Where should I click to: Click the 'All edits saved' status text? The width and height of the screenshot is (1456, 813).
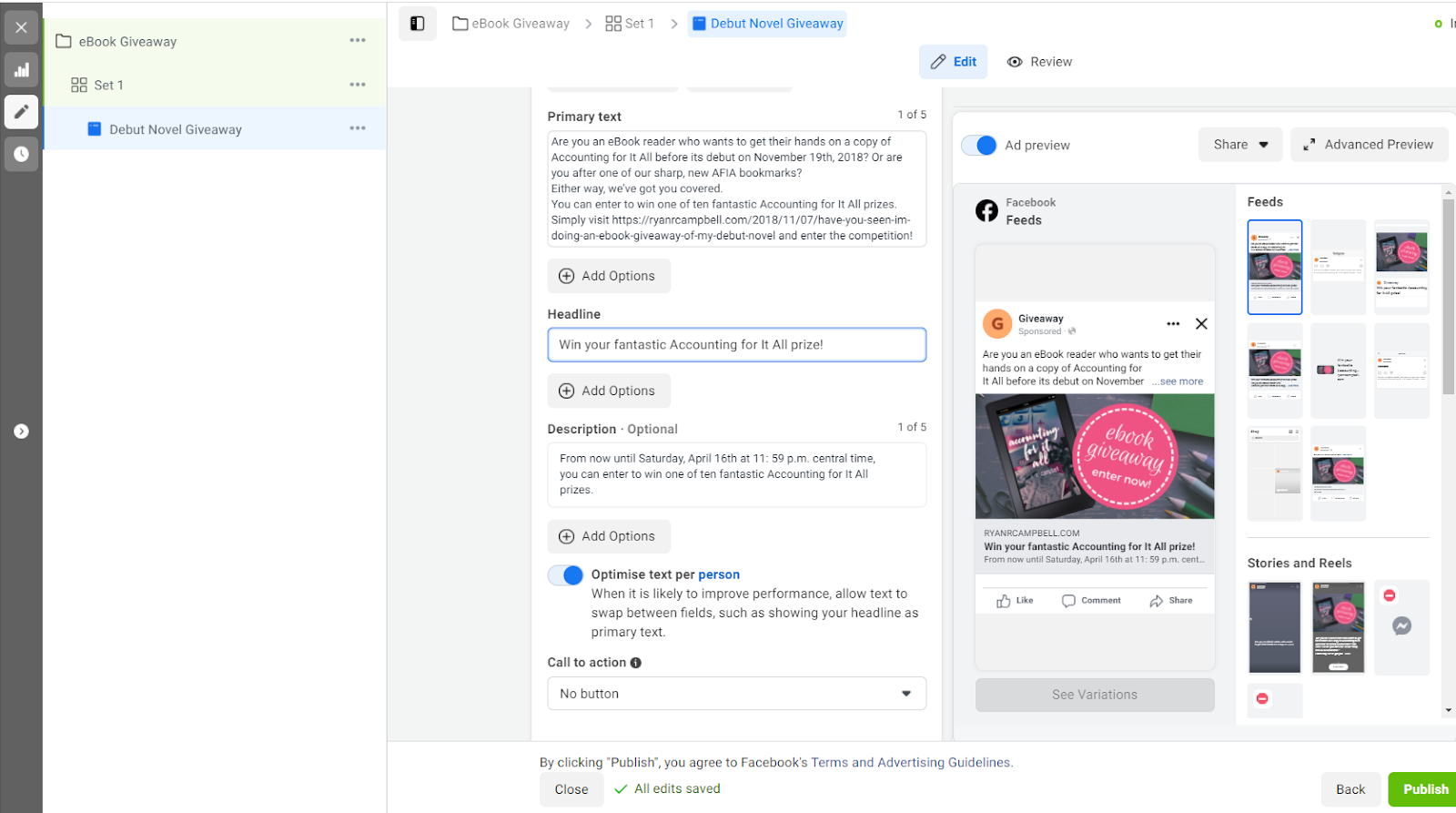pos(677,789)
